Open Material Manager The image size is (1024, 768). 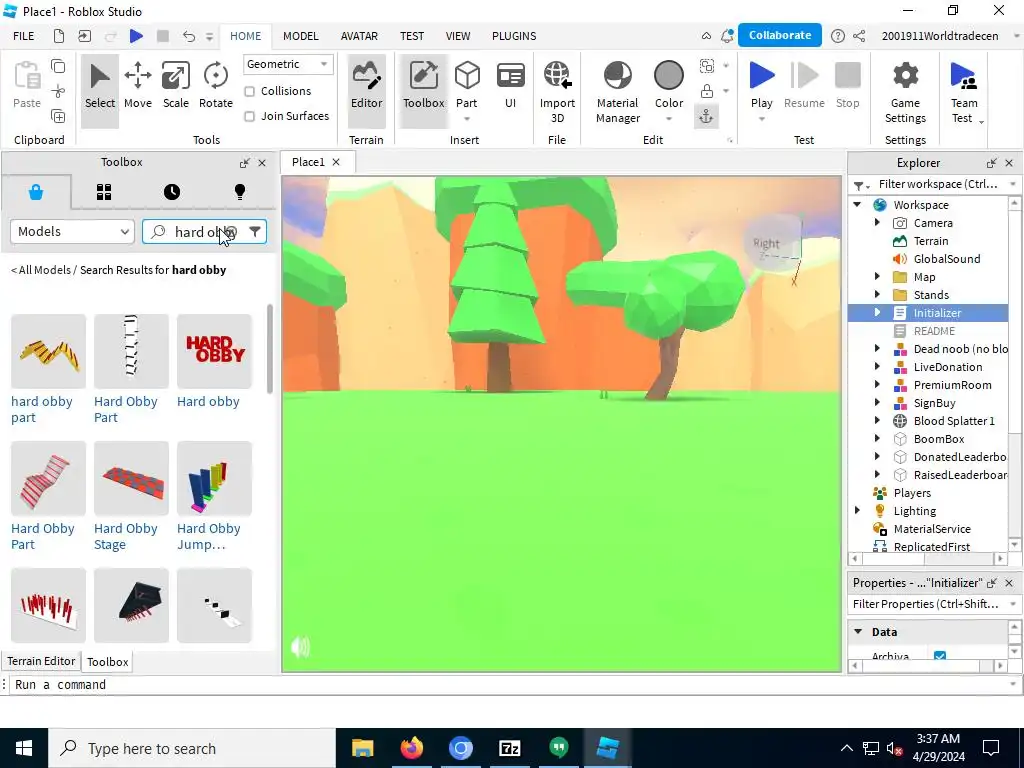618,93
